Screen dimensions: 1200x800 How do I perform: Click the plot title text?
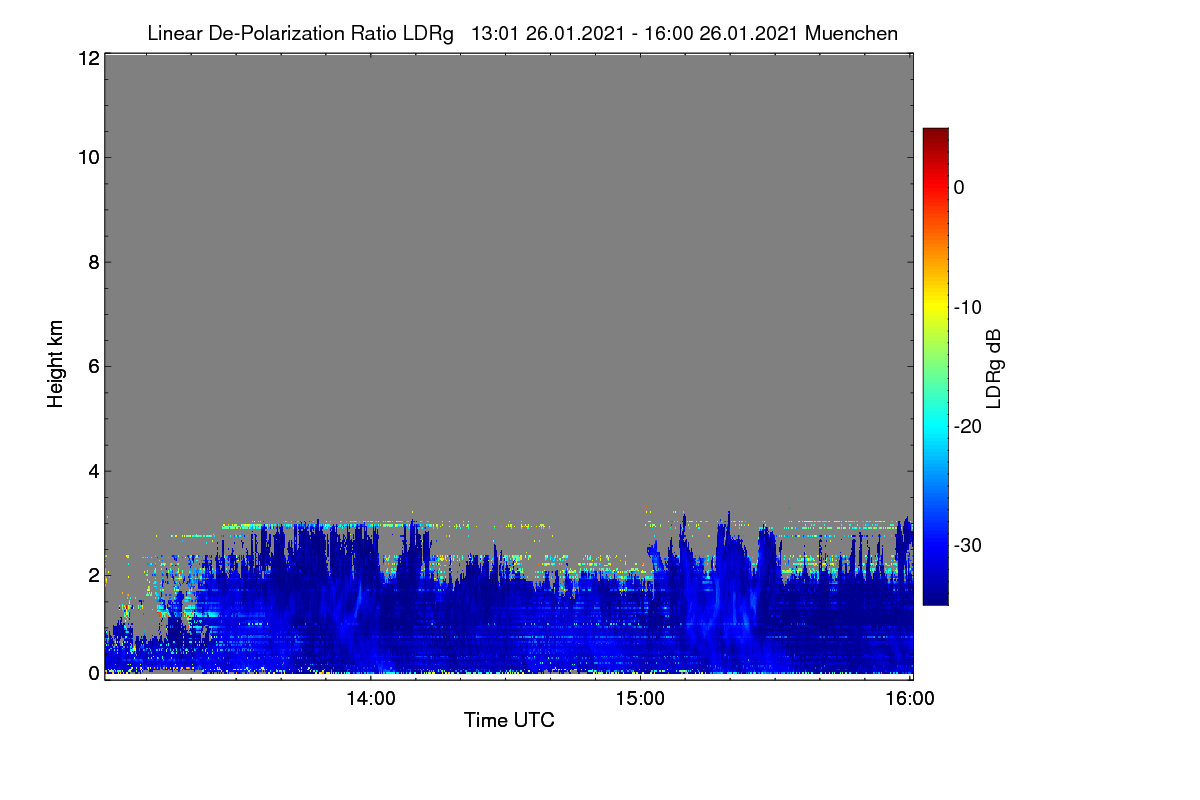522,33
